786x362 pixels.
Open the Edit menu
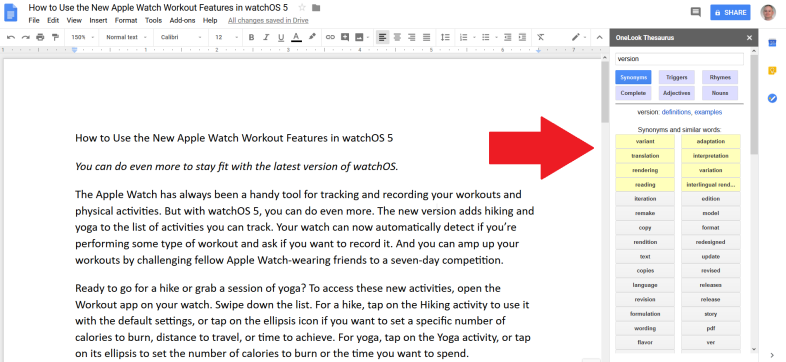53,21
